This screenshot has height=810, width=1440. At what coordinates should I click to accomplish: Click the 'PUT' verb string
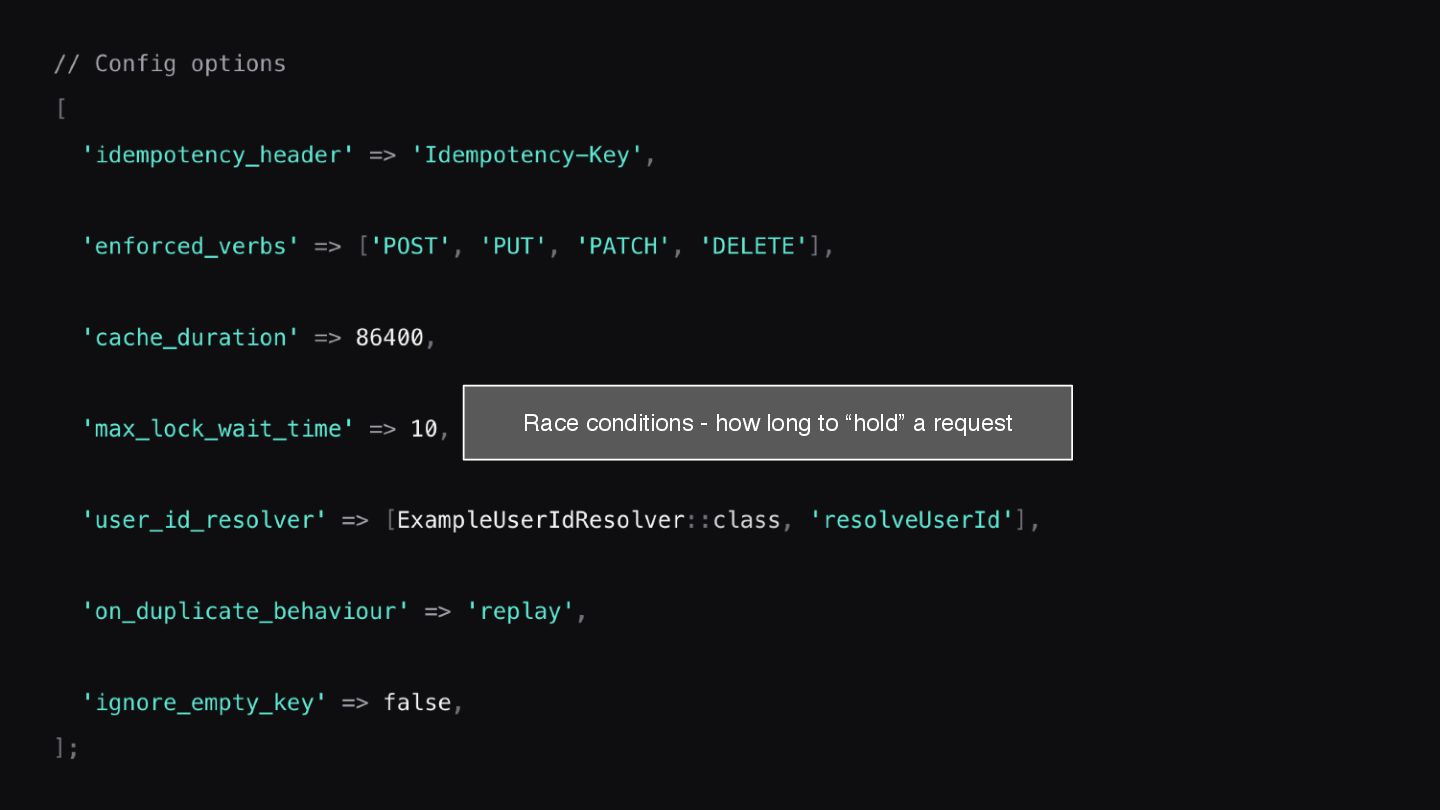[514, 247]
